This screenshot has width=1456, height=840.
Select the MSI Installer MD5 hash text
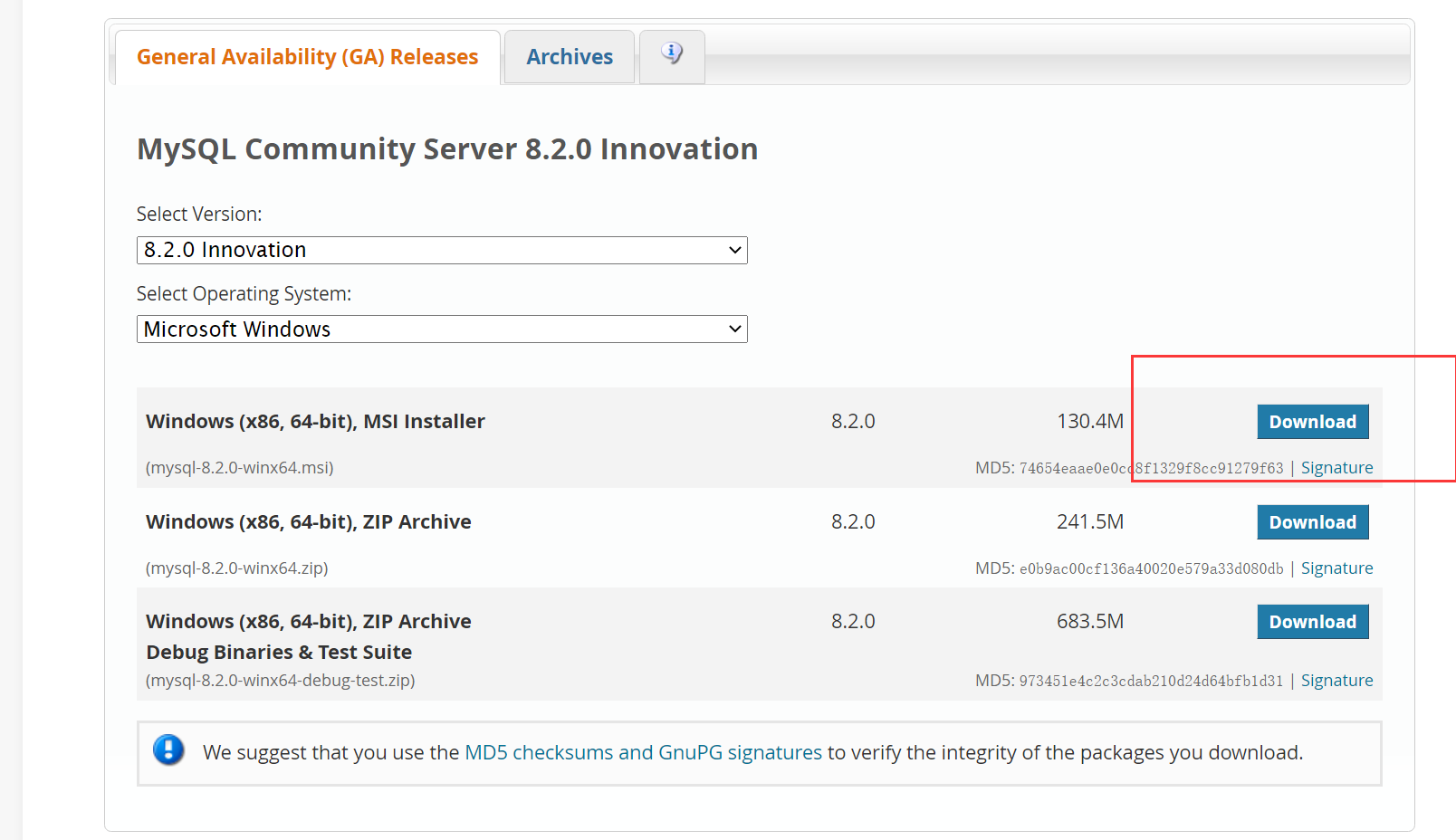click(x=1151, y=468)
